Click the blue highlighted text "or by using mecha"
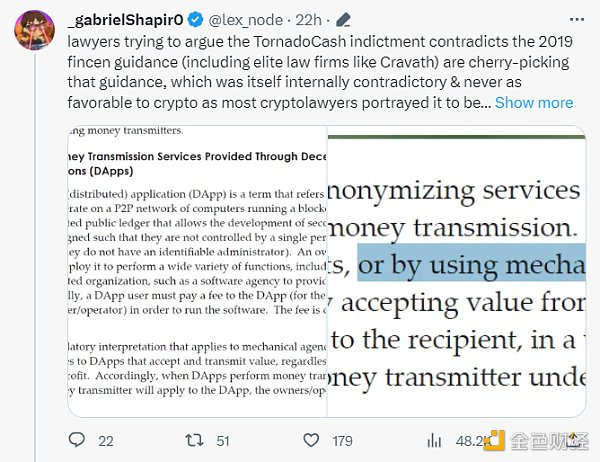600x462 pixels. click(470, 266)
